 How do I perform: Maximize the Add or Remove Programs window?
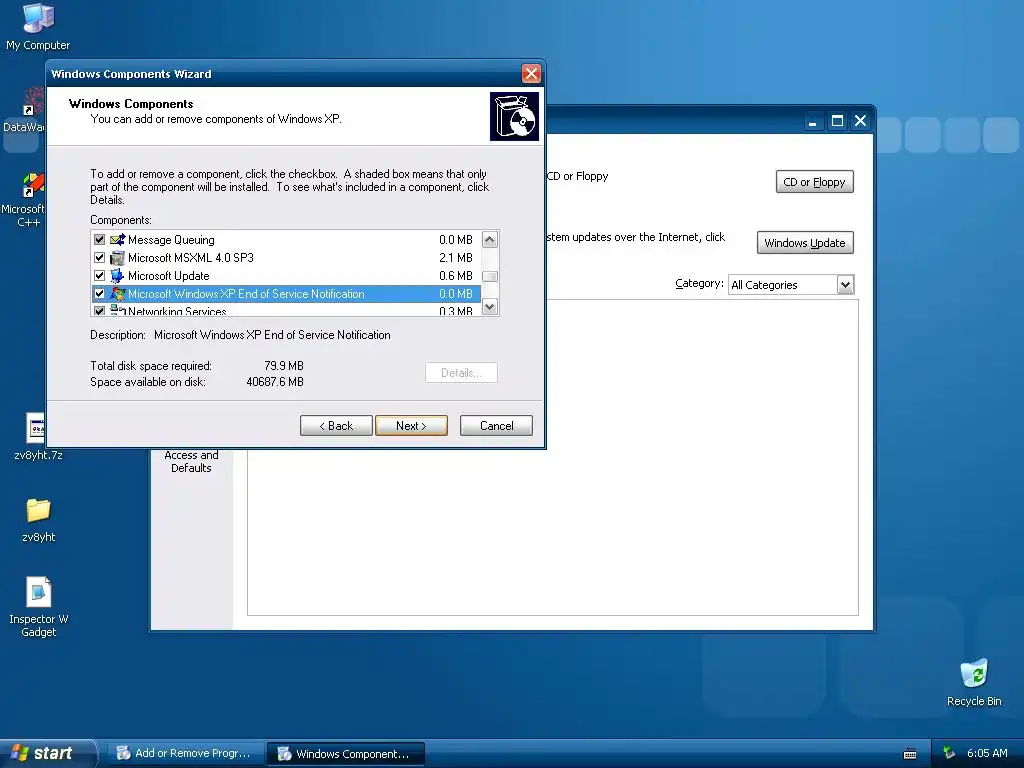pyautogui.click(x=837, y=121)
